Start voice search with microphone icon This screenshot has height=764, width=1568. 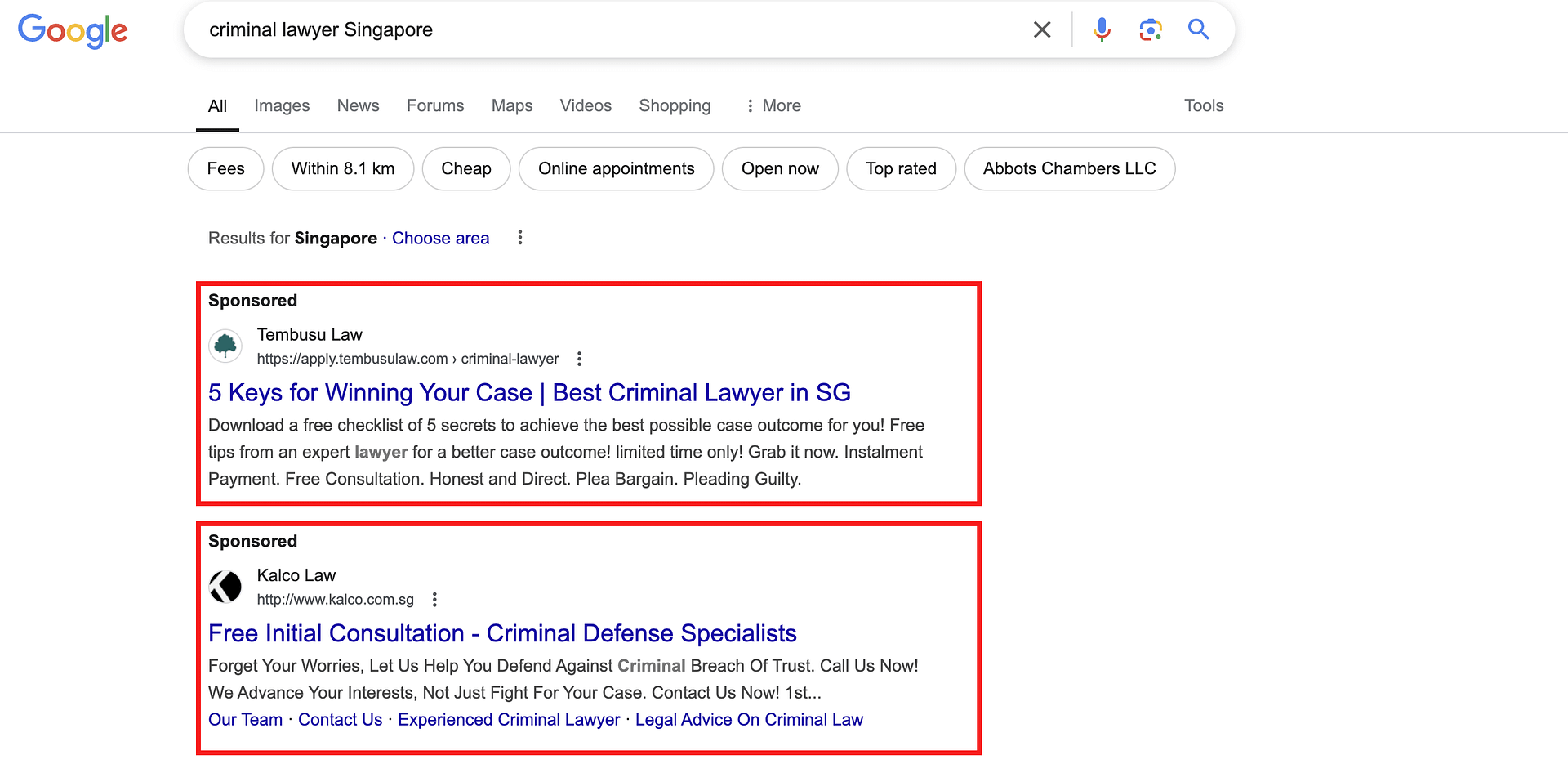click(x=1102, y=30)
